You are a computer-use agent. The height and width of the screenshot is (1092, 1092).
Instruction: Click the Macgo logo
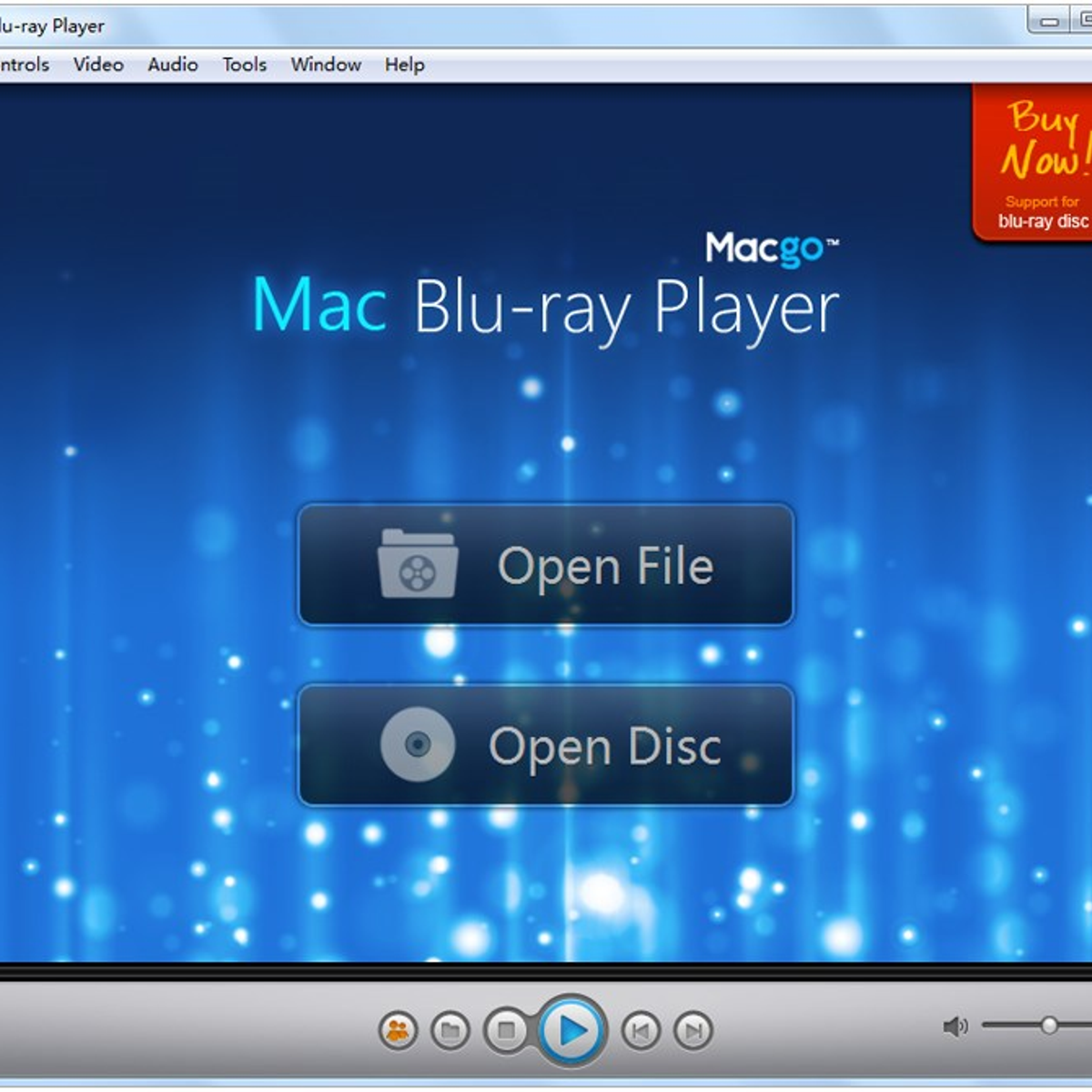coord(772,248)
